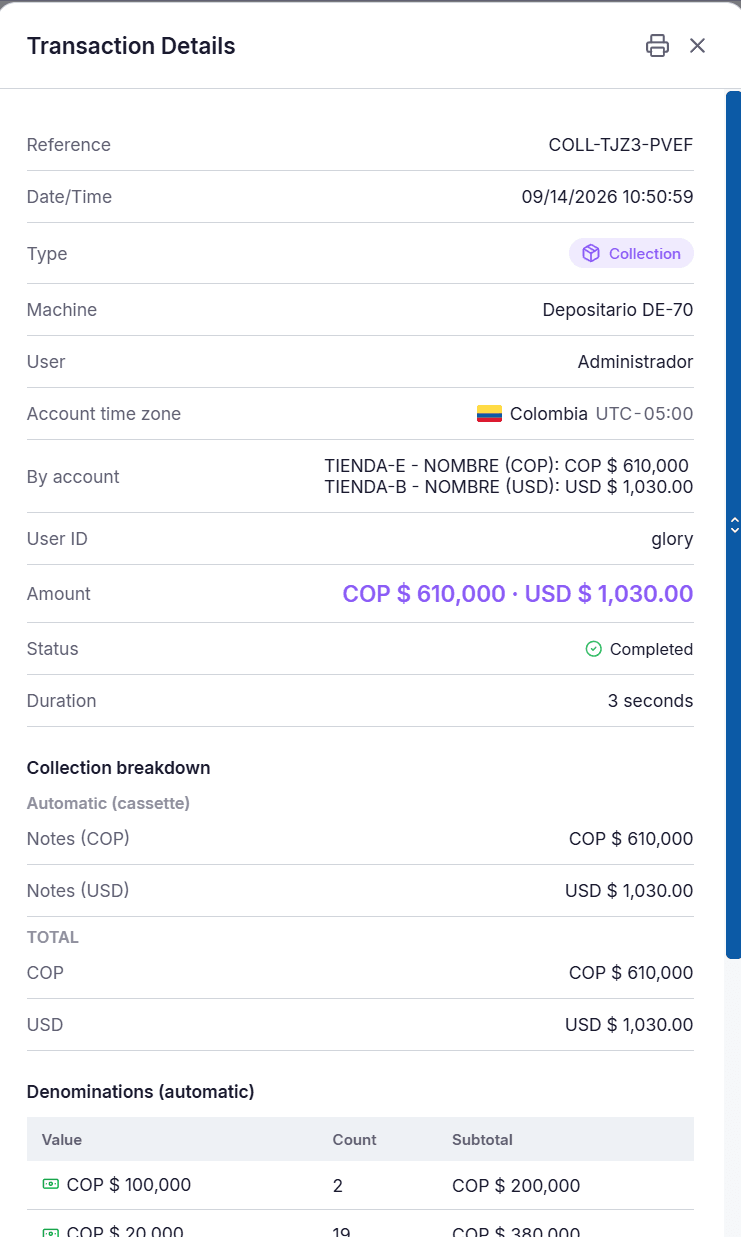The image size is (741, 1237).
Task: Click the banknote icon beside COP $ 20,000
Action: click(x=50, y=1231)
